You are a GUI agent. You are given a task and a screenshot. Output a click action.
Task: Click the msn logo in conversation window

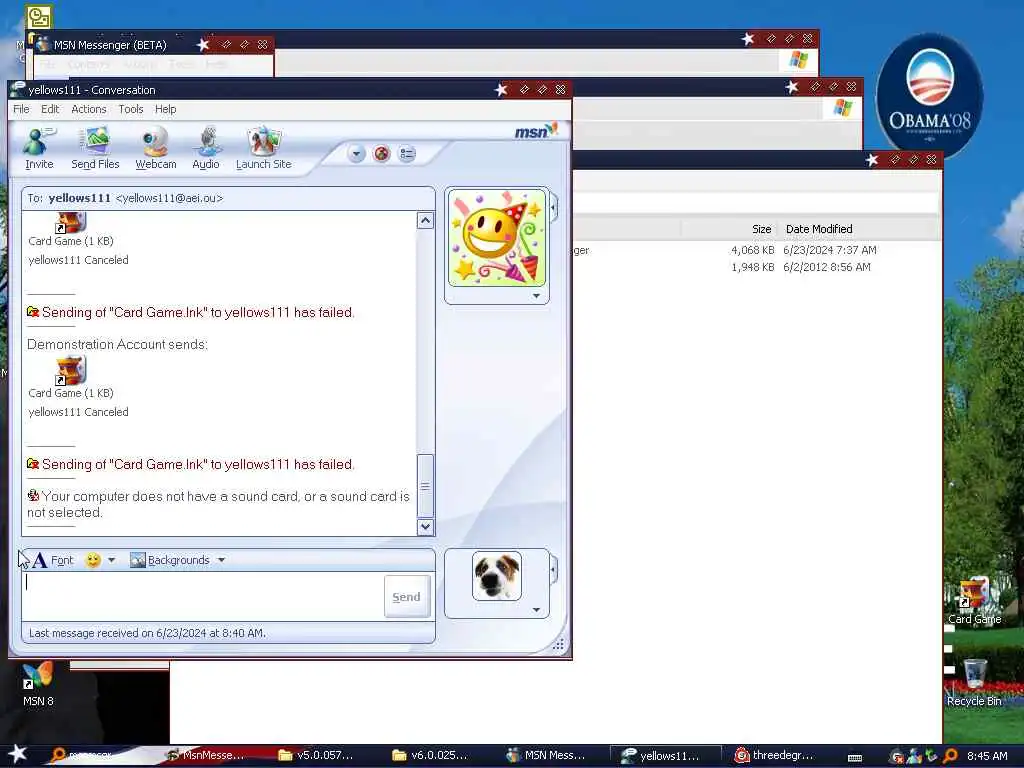[x=536, y=131]
